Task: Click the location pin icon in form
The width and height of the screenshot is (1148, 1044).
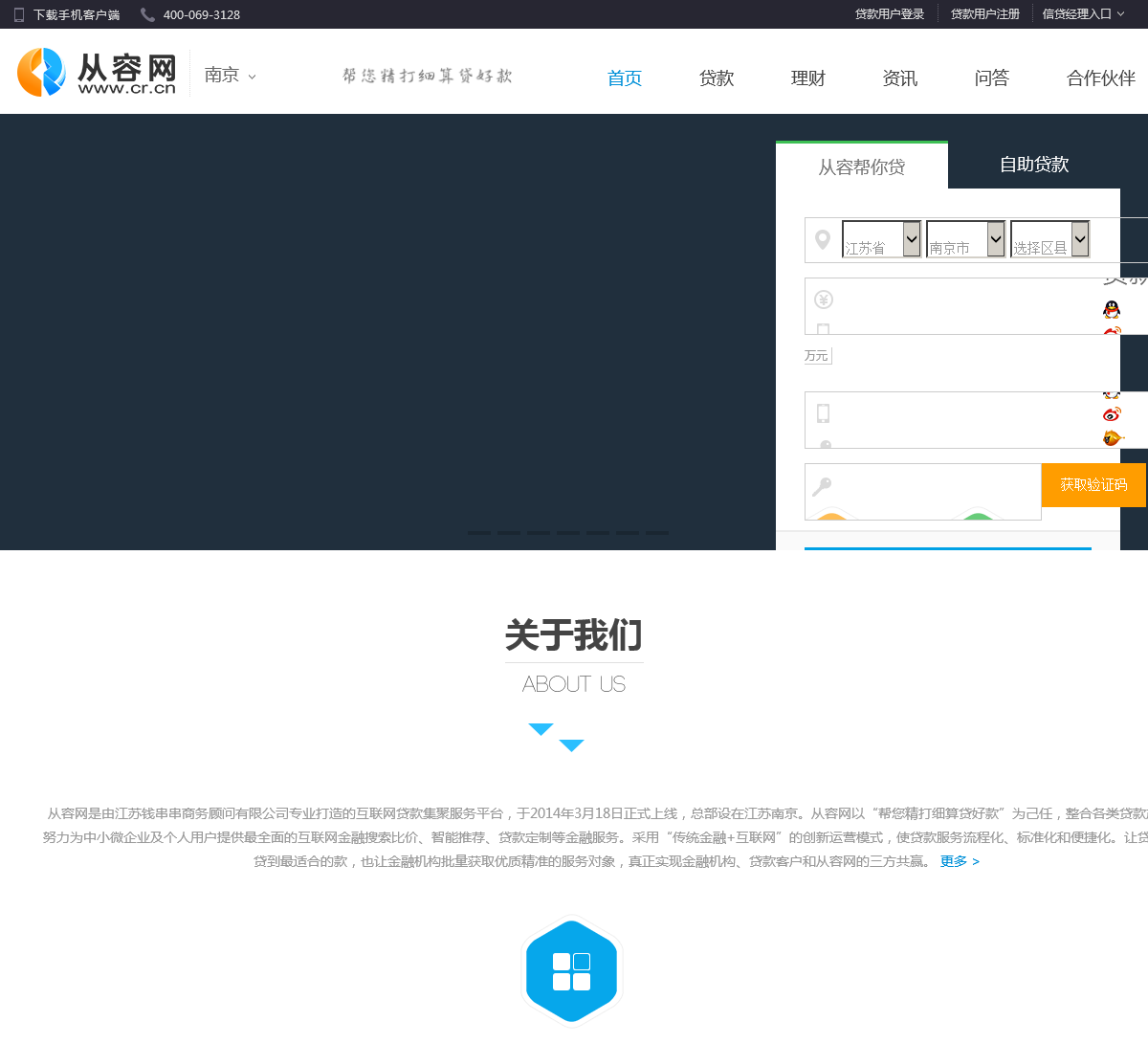Action: pos(822,239)
